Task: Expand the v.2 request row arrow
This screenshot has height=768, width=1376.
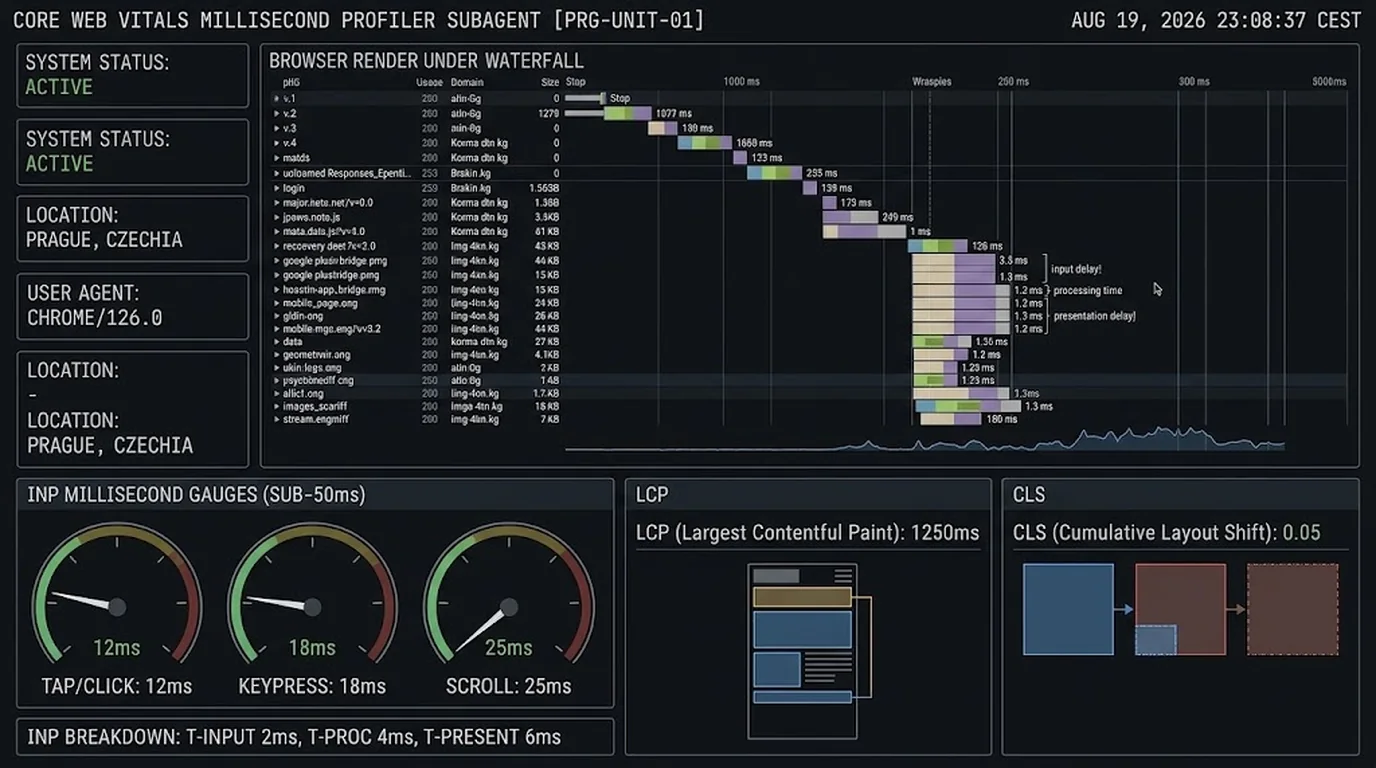Action: click(x=276, y=114)
